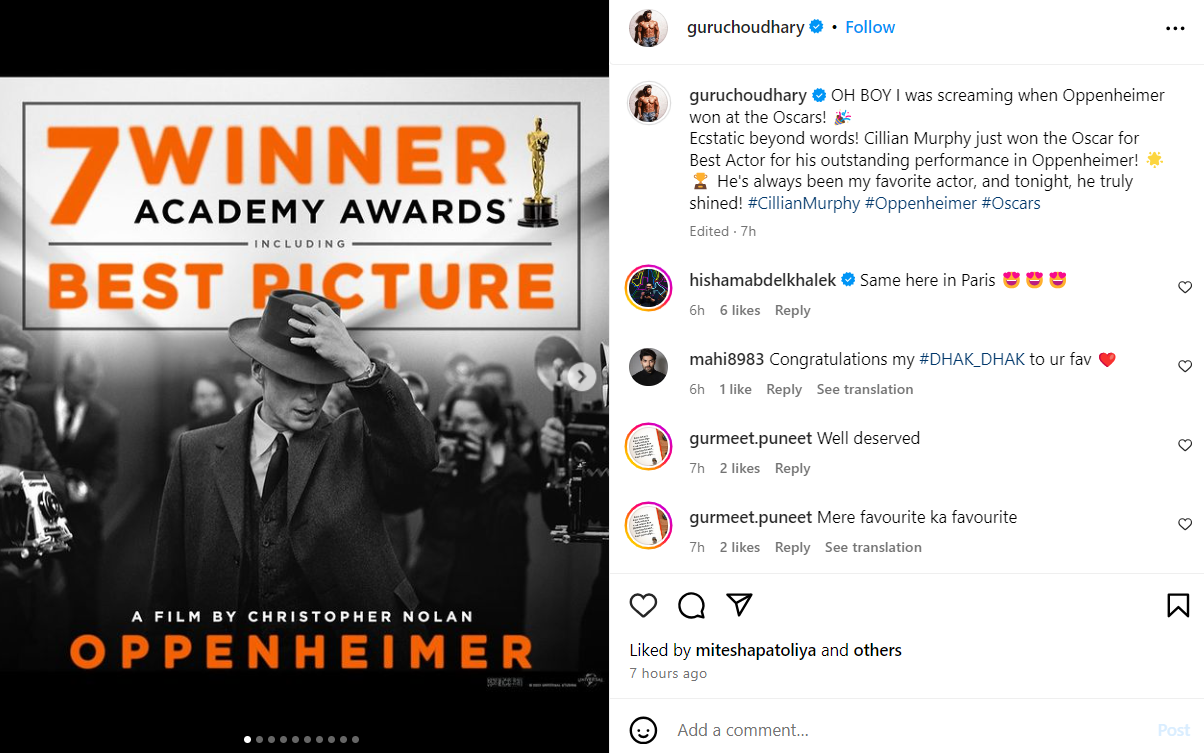This screenshot has width=1204, height=753.
Task: Like gurmeet.puneet's "Well deserved" comment
Action: 1185,446
